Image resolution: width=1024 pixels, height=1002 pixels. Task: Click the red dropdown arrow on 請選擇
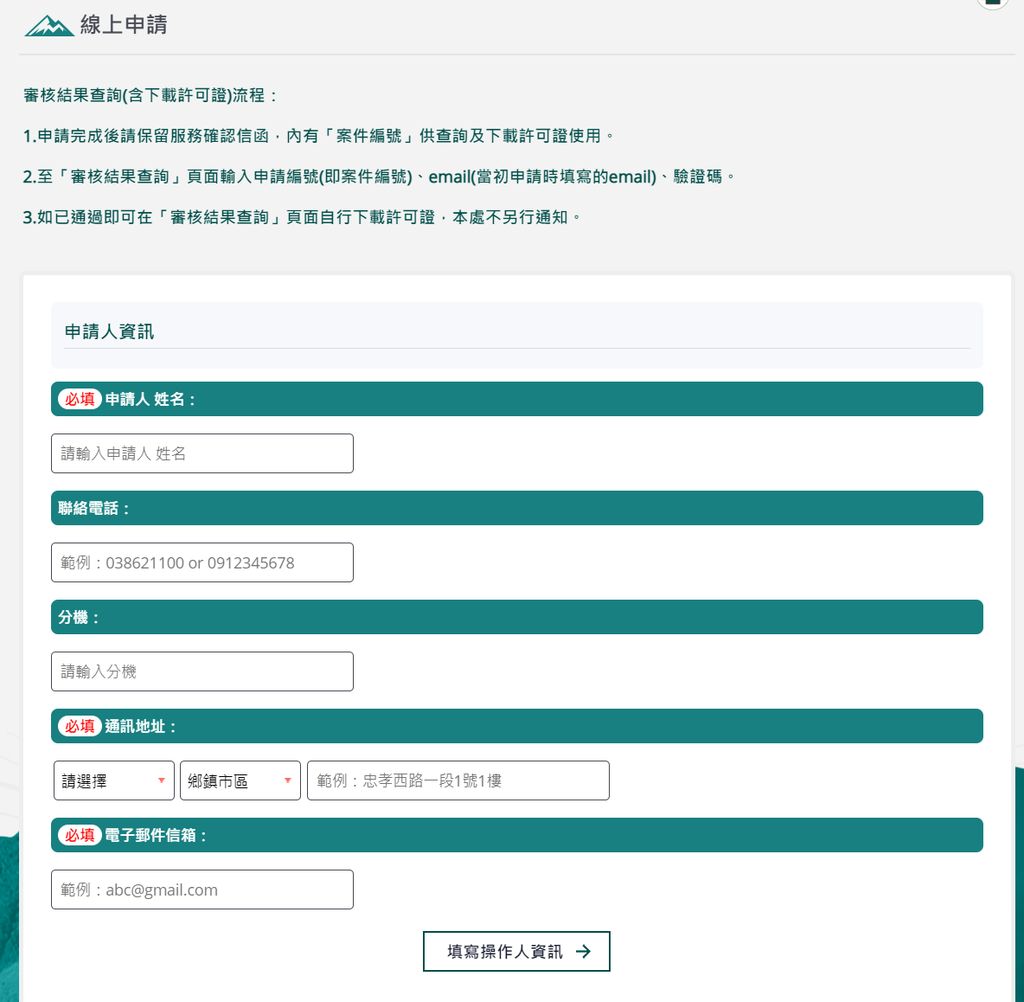coord(161,780)
